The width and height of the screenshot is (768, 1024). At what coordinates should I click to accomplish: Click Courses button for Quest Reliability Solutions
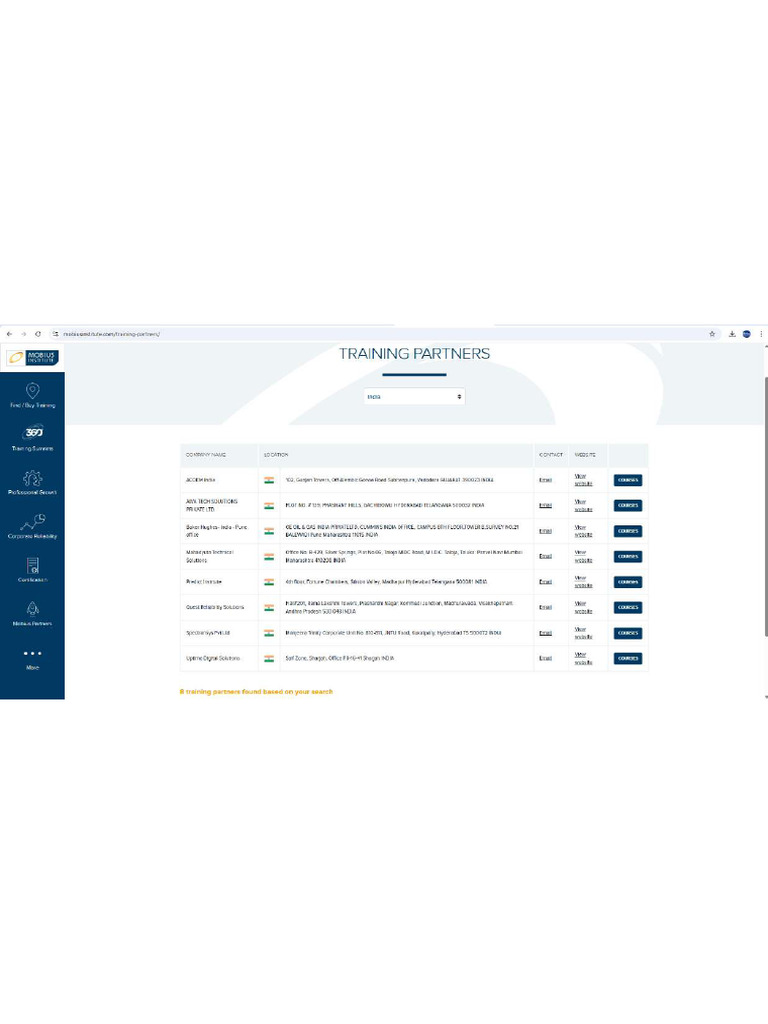coord(628,607)
